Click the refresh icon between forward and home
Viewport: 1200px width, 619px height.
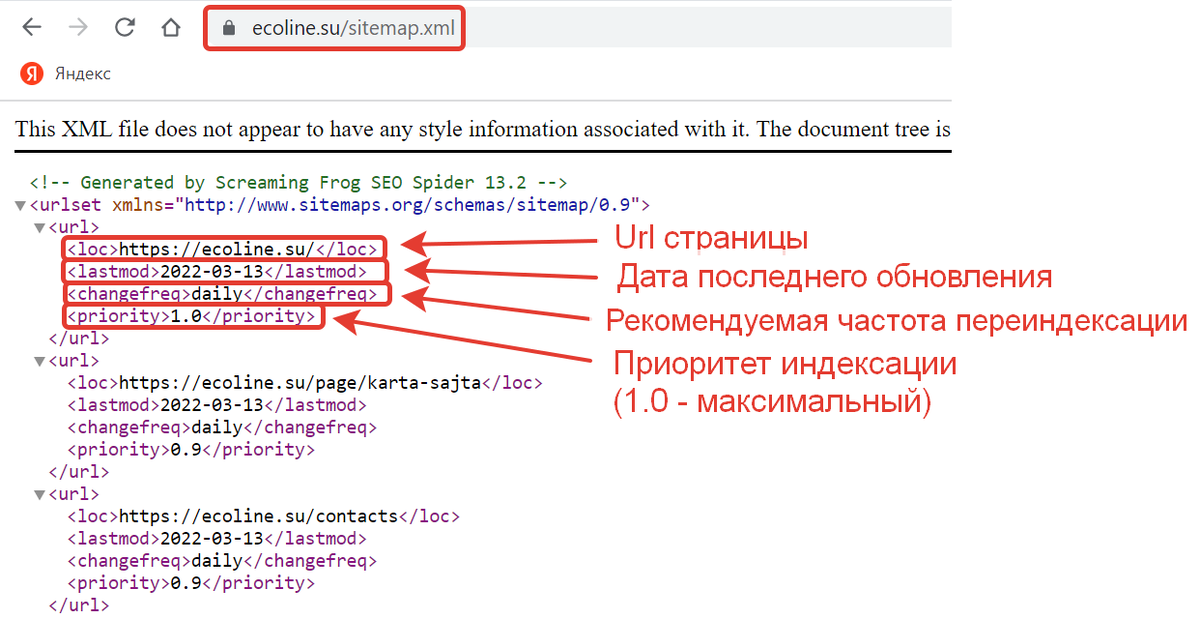click(x=124, y=27)
